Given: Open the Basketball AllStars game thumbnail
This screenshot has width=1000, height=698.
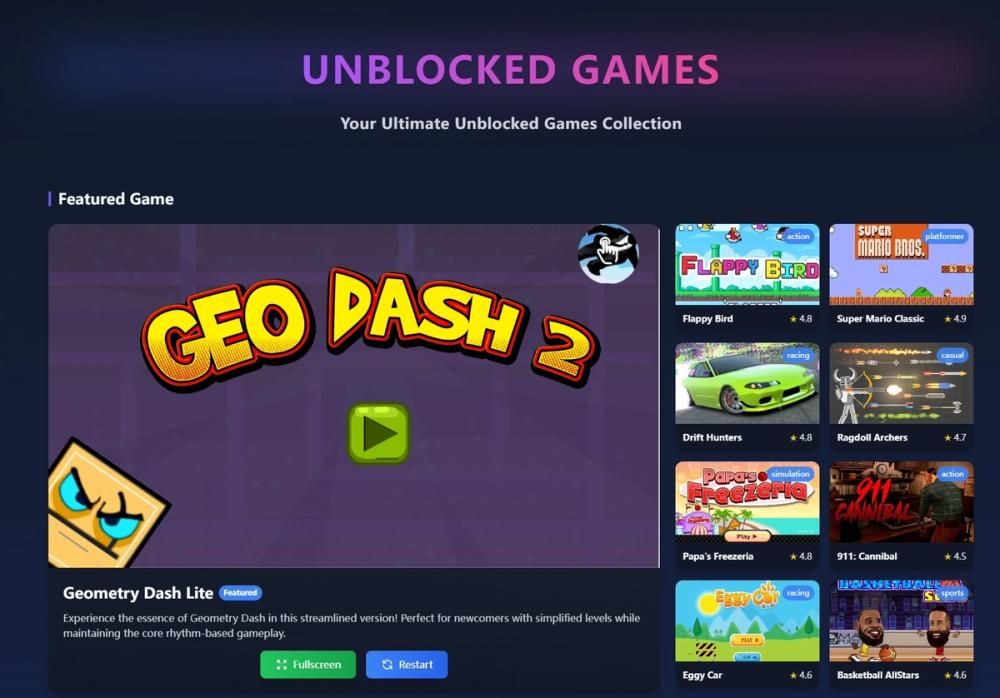Looking at the screenshot, I should point(901,621).
